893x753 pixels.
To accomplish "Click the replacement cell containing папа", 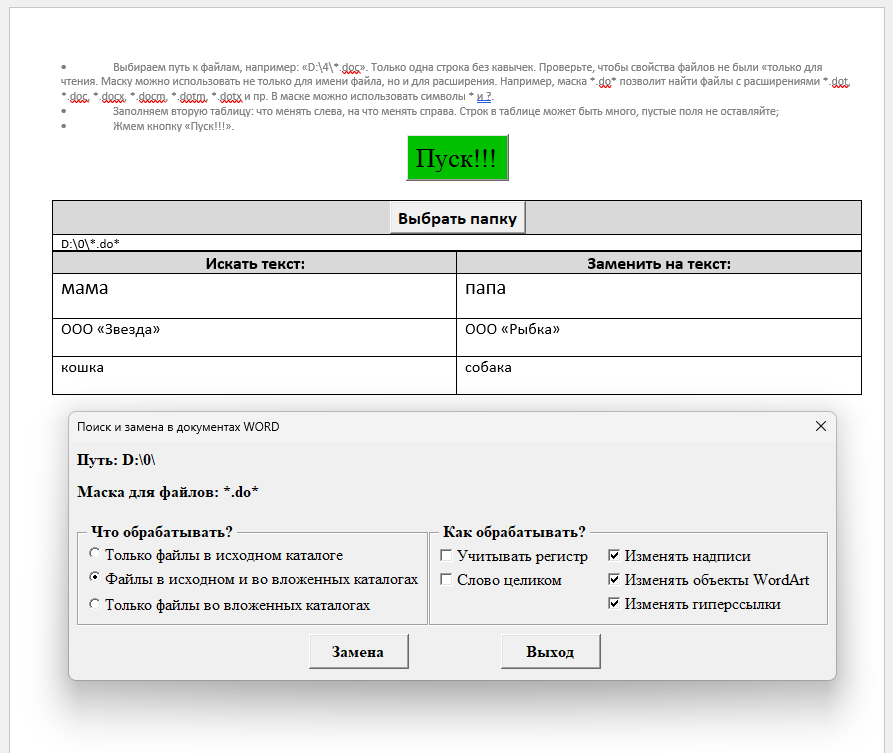I will point(658,295).
